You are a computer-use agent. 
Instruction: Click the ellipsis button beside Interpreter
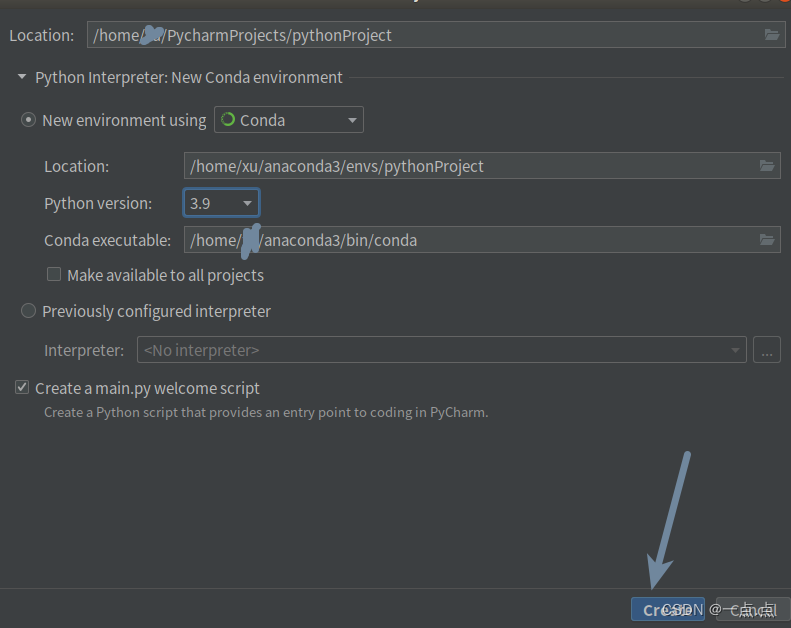[x=767, y=350]
